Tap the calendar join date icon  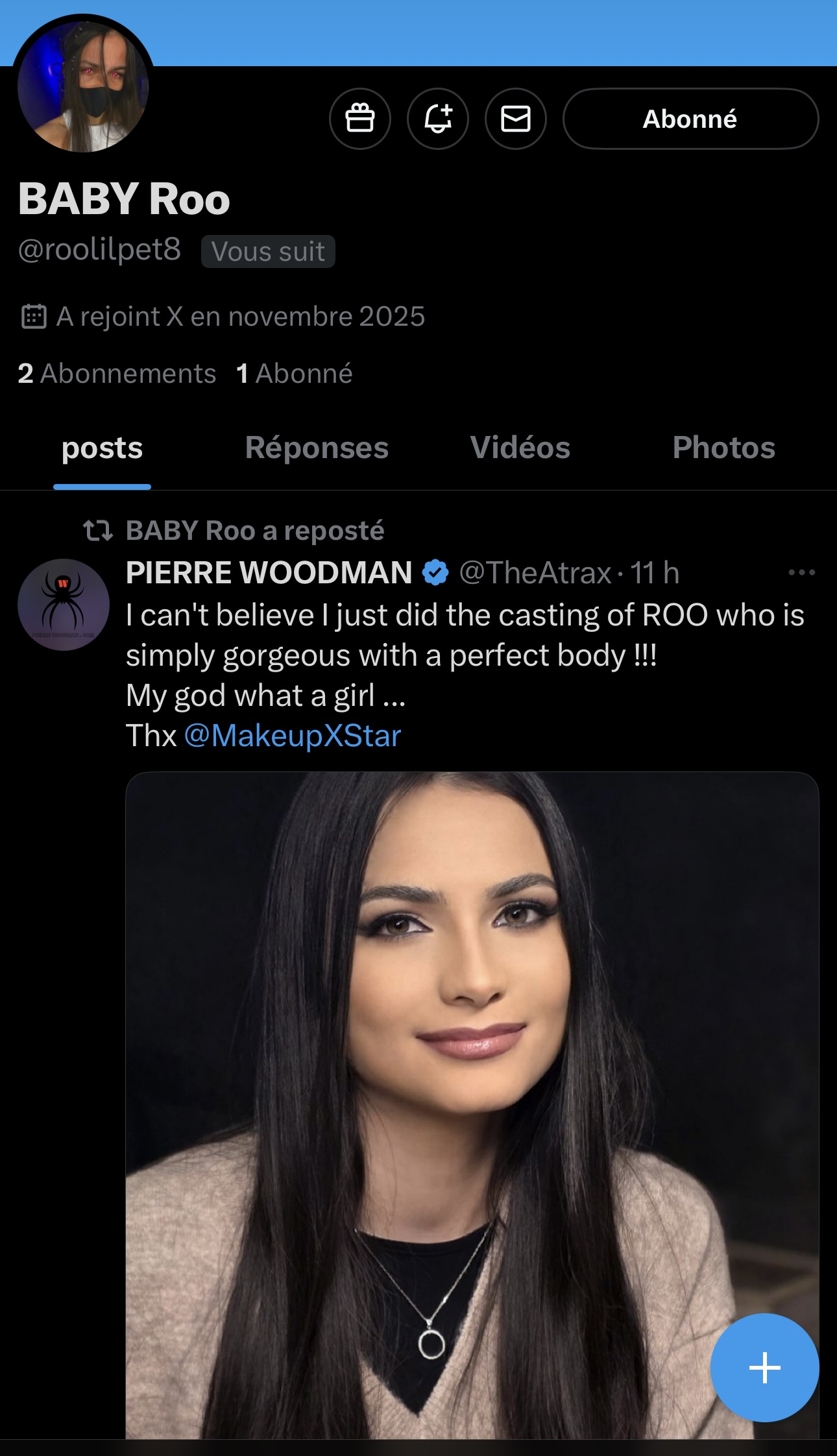(x=34, y=317)
